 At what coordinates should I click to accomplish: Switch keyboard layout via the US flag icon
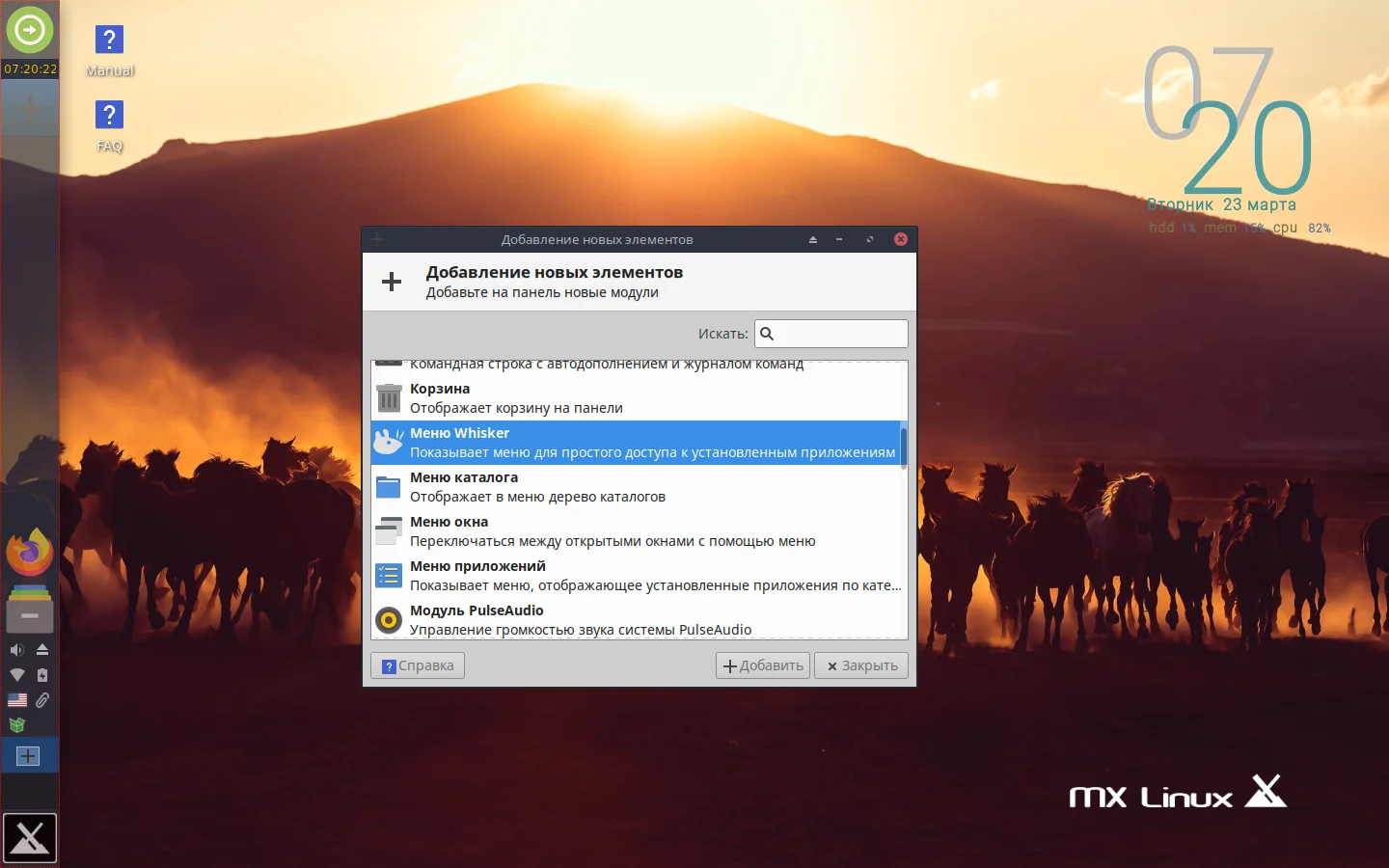(x=16, y=700)
